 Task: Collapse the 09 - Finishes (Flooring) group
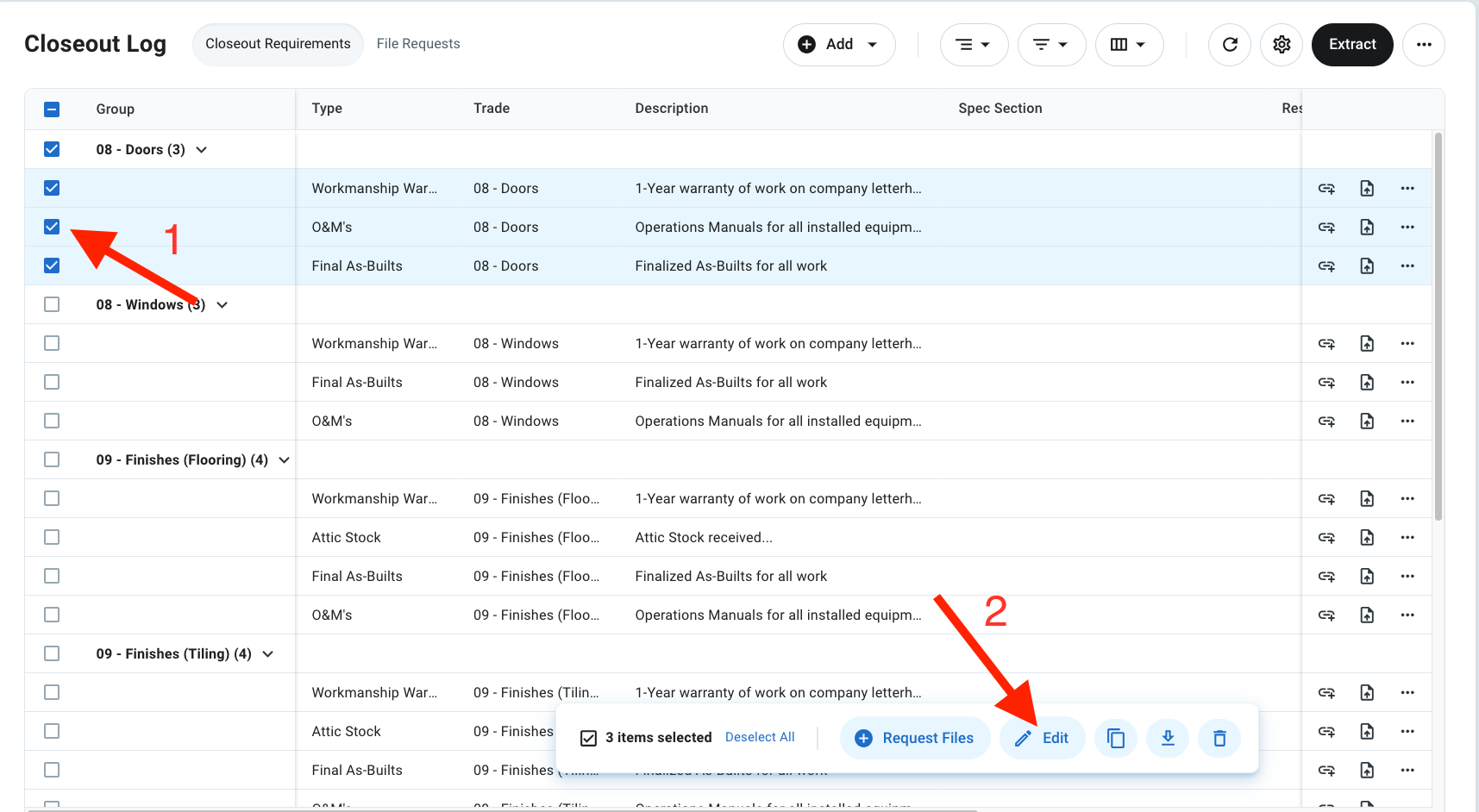point(284,460)
